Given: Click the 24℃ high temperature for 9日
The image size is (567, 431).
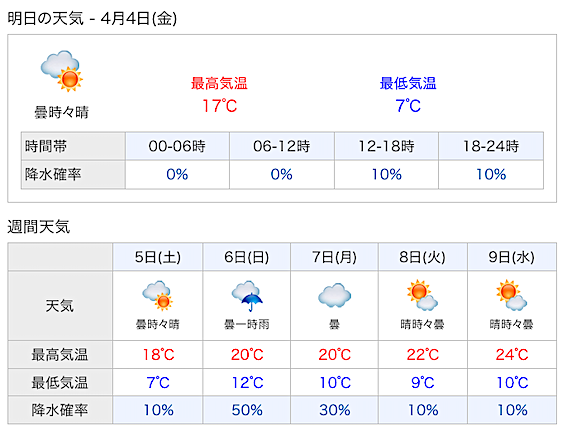Looking at the screenshot, I should [x=512, y=355].
